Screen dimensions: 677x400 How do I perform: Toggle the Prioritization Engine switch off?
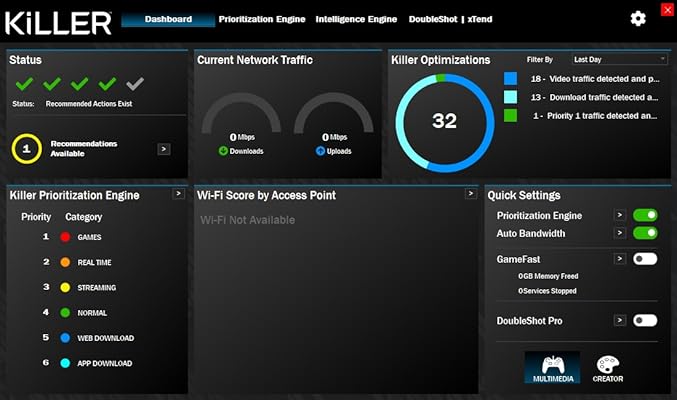click(x=645, y=215)
